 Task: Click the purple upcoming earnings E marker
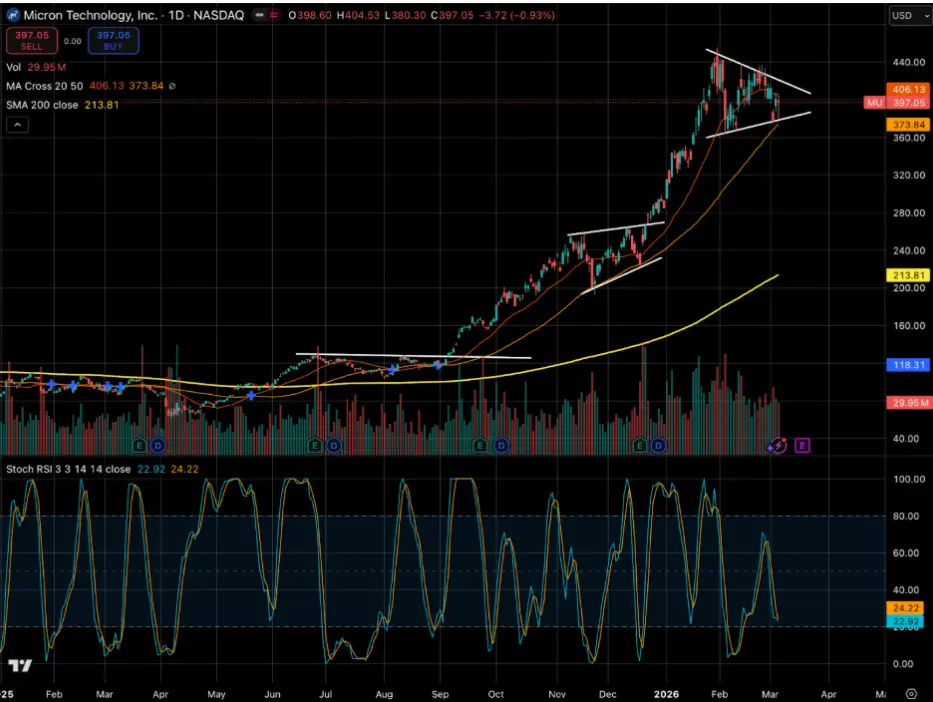click(x=802, y=445)
